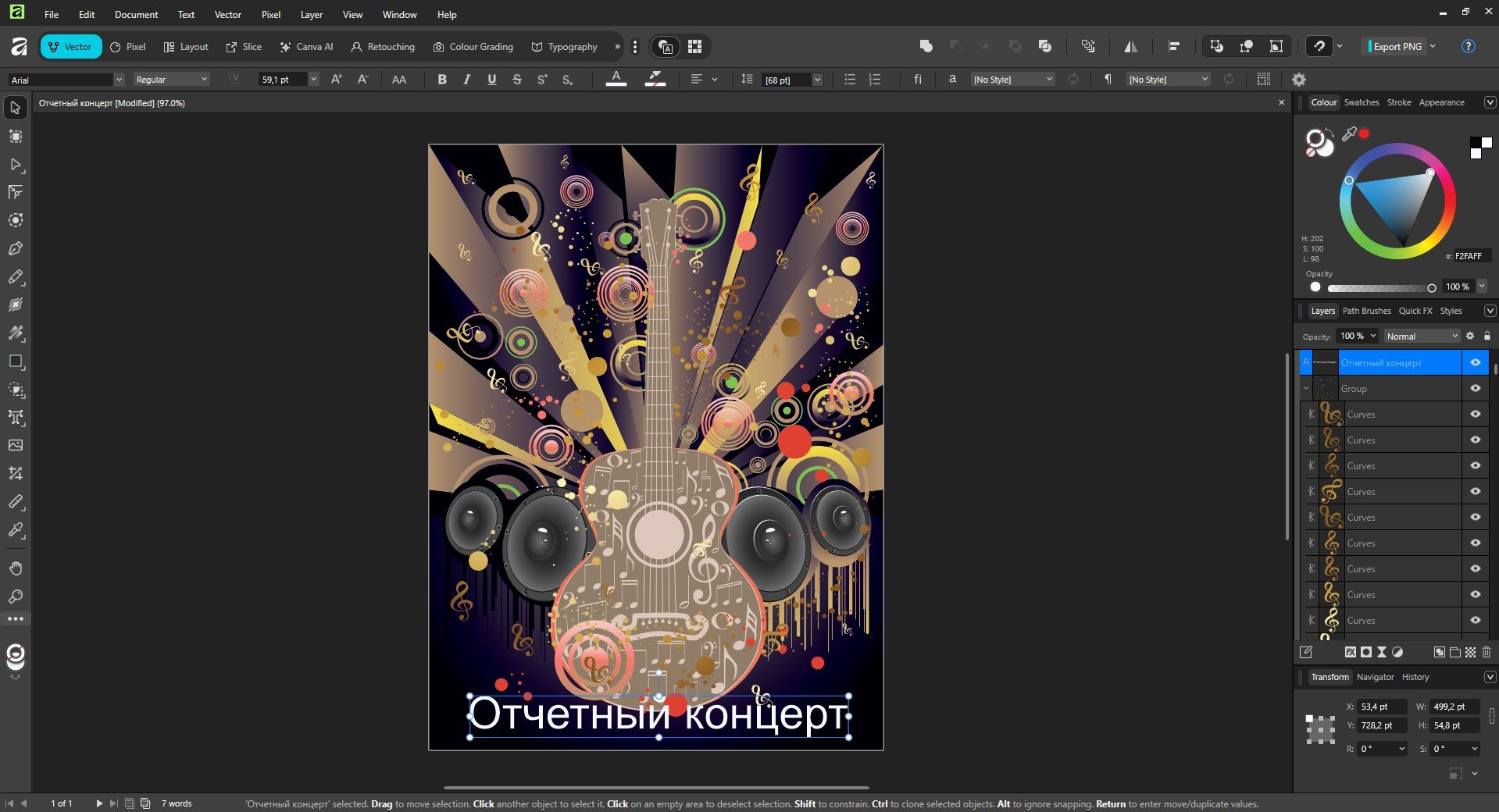Open the Normal blend mode dropdown
Viewport: 1499px width, 812px height.
[1422, 337]
